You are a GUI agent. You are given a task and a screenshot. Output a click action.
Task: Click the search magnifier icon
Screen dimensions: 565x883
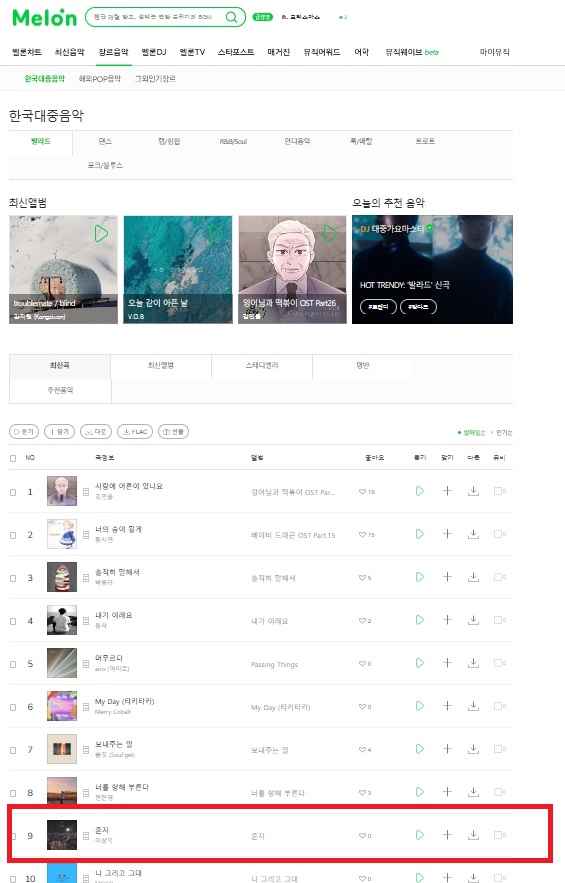231,17
